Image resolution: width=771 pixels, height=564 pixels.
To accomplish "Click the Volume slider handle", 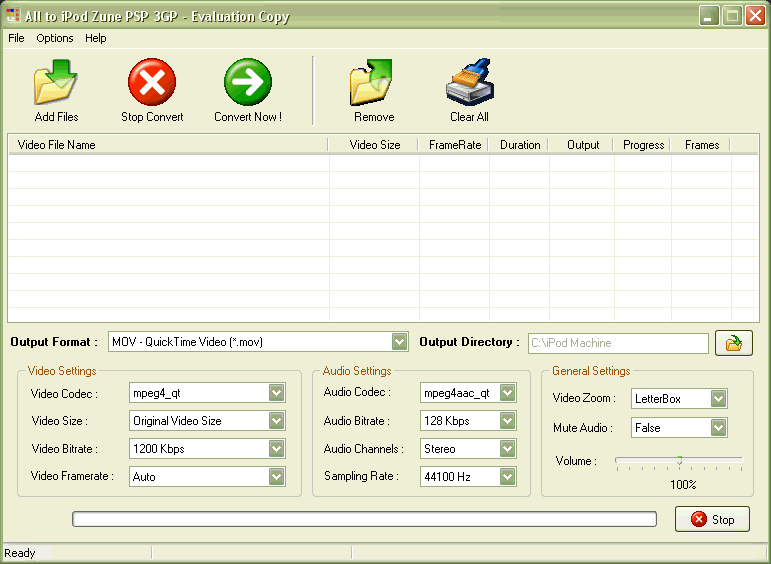I will [679, 460].
